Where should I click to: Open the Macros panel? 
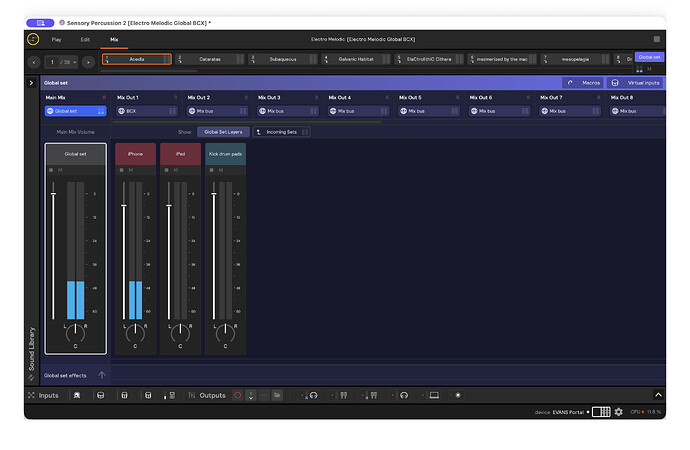[584, 83]
